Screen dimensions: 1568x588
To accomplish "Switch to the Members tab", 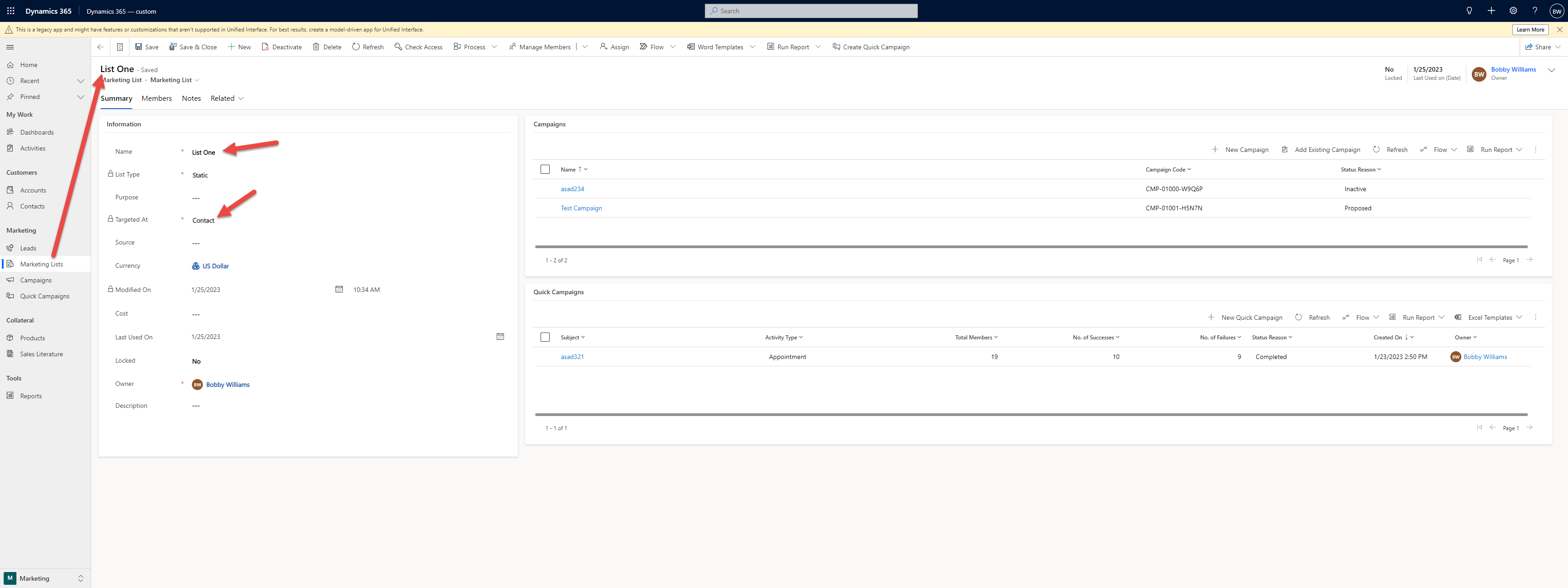I will pos(156,98).
